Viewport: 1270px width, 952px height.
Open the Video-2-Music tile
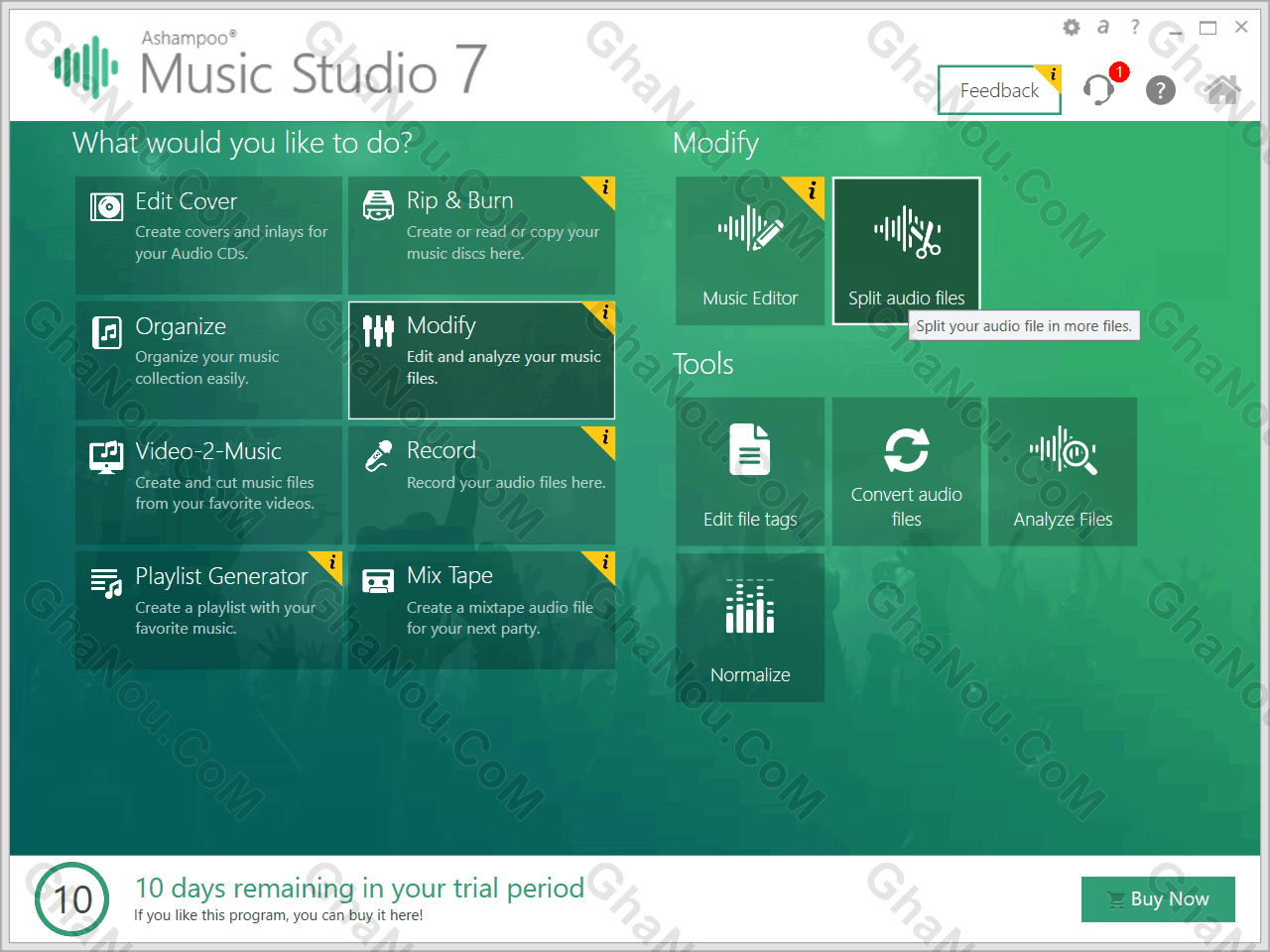click(x=208, y=485)
